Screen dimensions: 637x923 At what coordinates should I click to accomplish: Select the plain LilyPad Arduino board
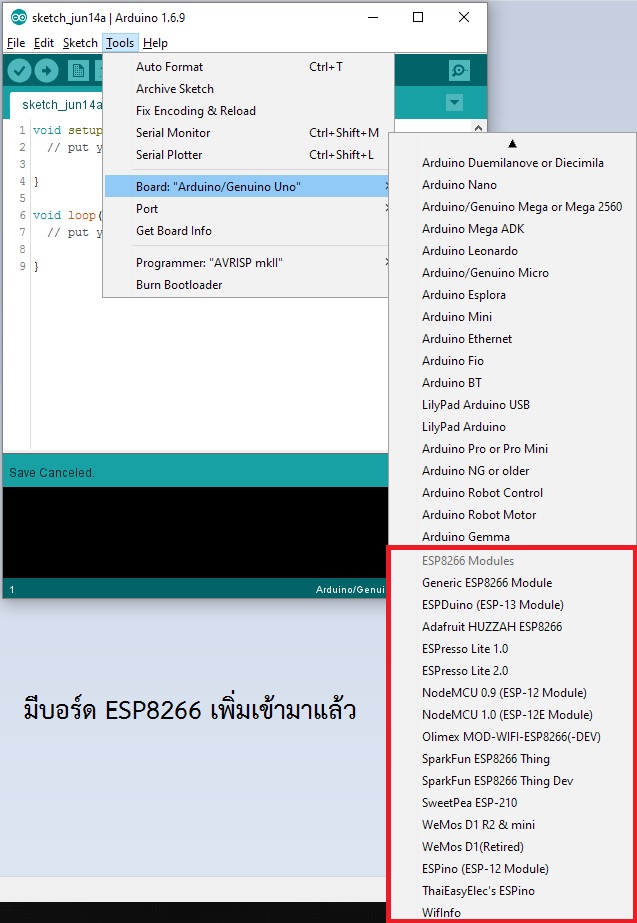(x=512, y=427)
